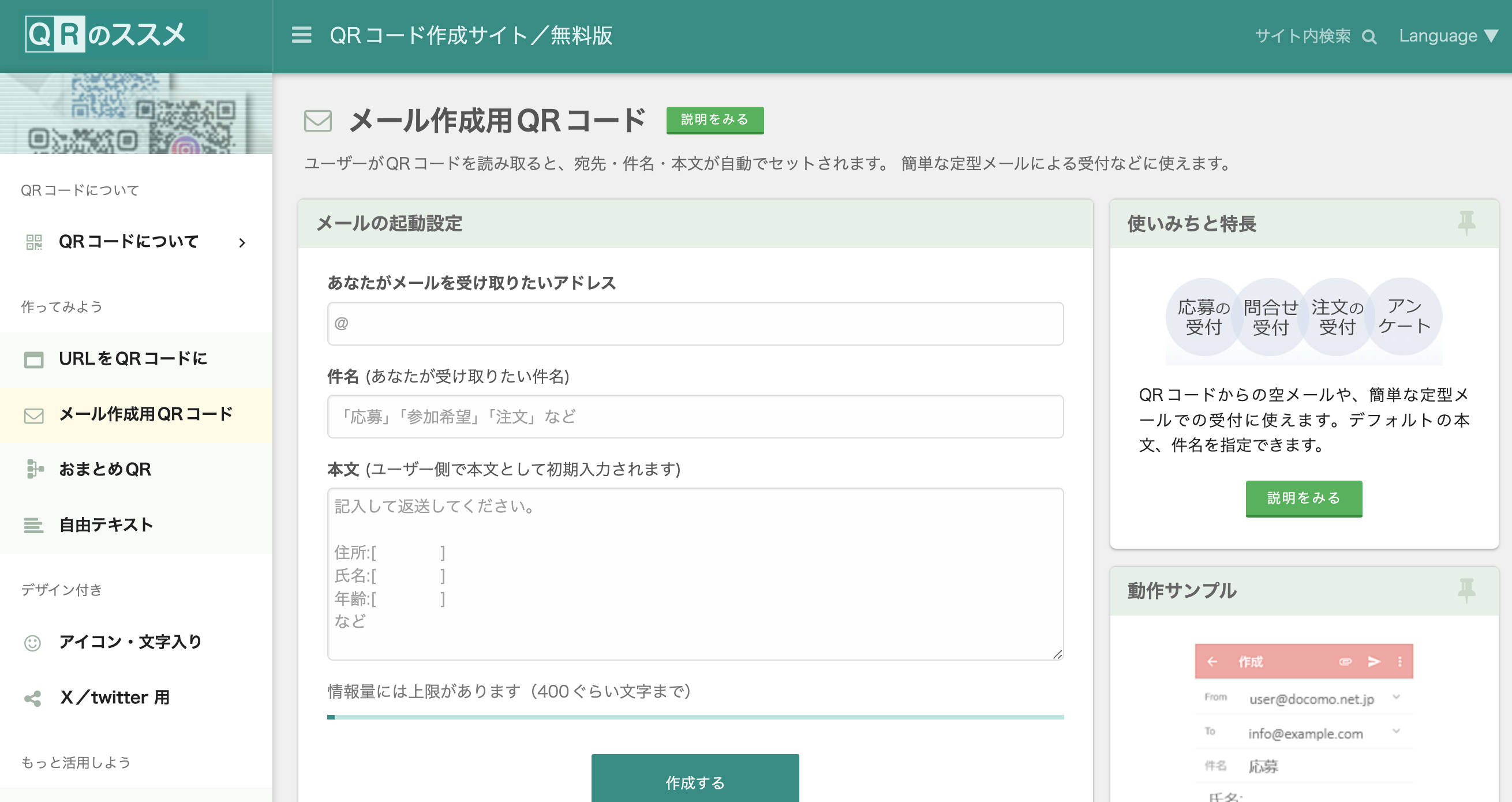
Task: Click the character capacity progress bar
Action: [695, 717]
